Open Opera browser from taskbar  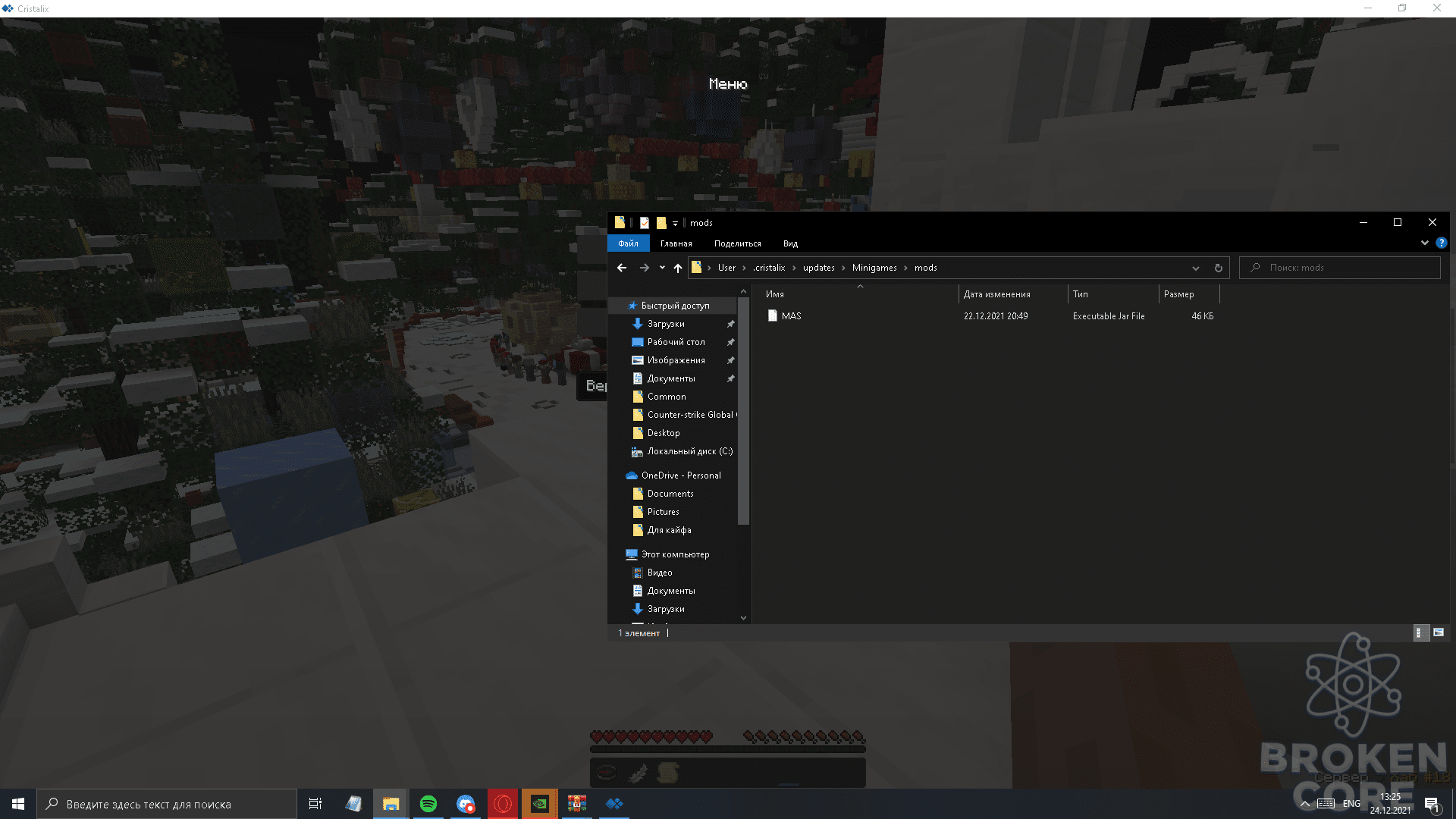[x=503, y=804]
